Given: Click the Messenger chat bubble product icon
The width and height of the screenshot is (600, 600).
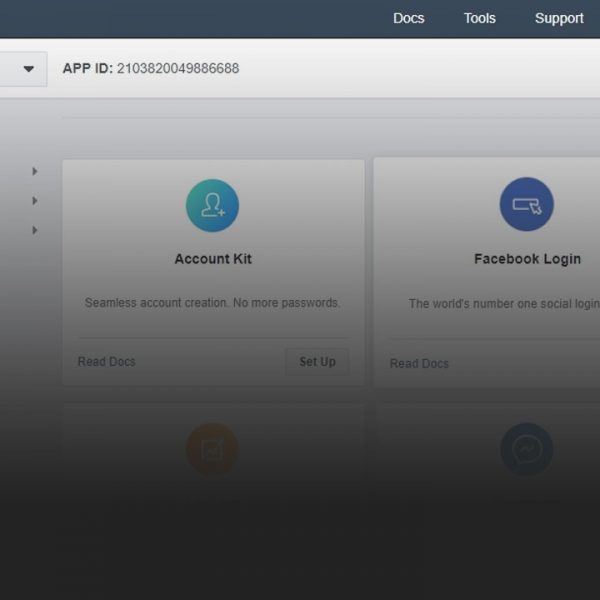Looking at the screenshot, I should 527,449.
